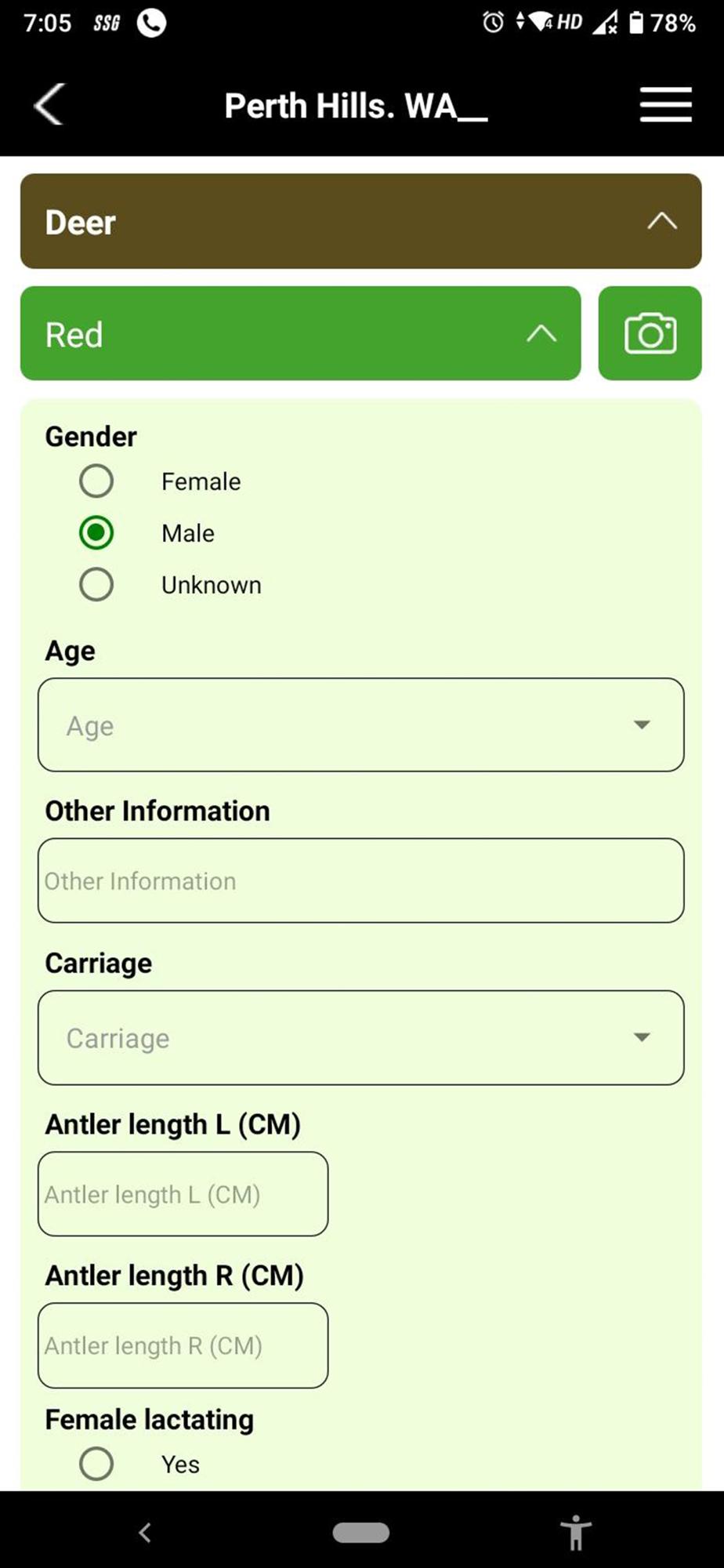
Task: Tap the camera photo button
Action: [650, 334]
